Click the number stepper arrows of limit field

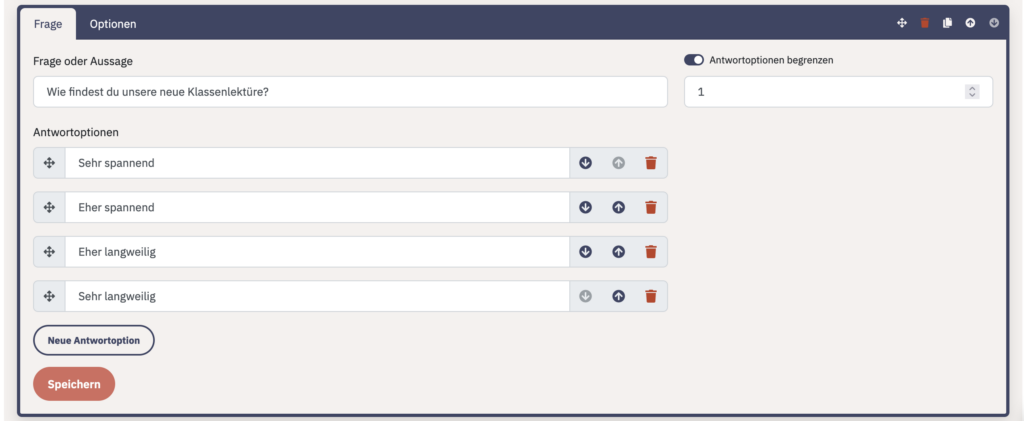(972, 92)
